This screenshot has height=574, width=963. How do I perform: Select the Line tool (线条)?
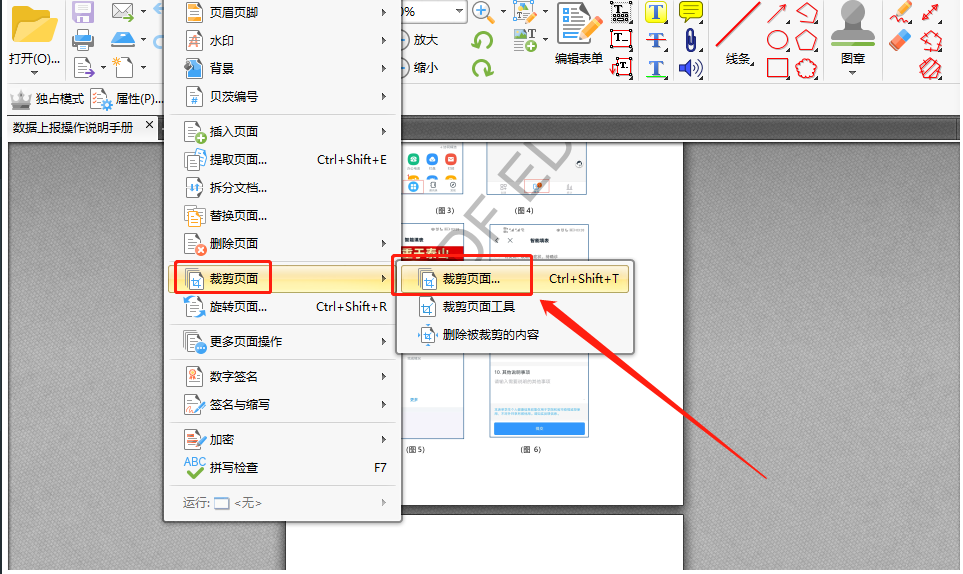click(x=738, y=34)
